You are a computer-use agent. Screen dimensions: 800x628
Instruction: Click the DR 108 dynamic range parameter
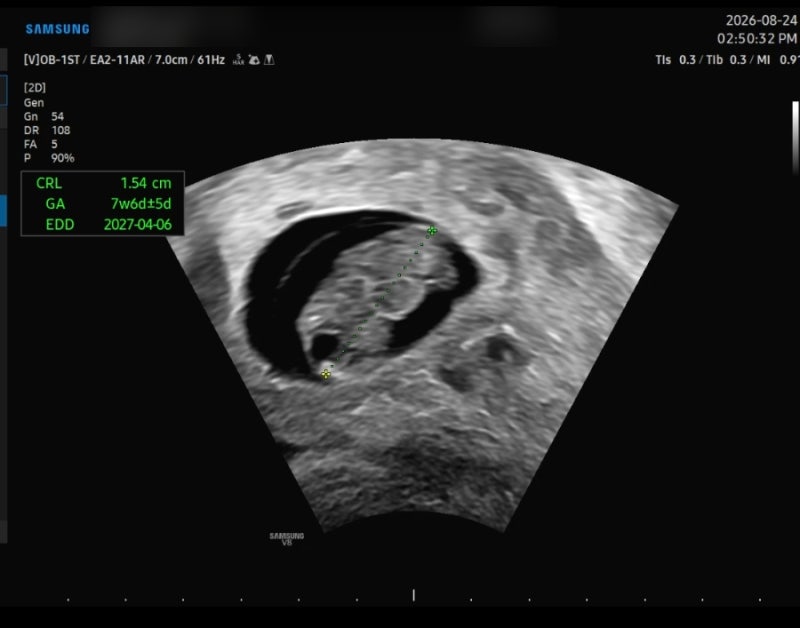pos(47,130)
